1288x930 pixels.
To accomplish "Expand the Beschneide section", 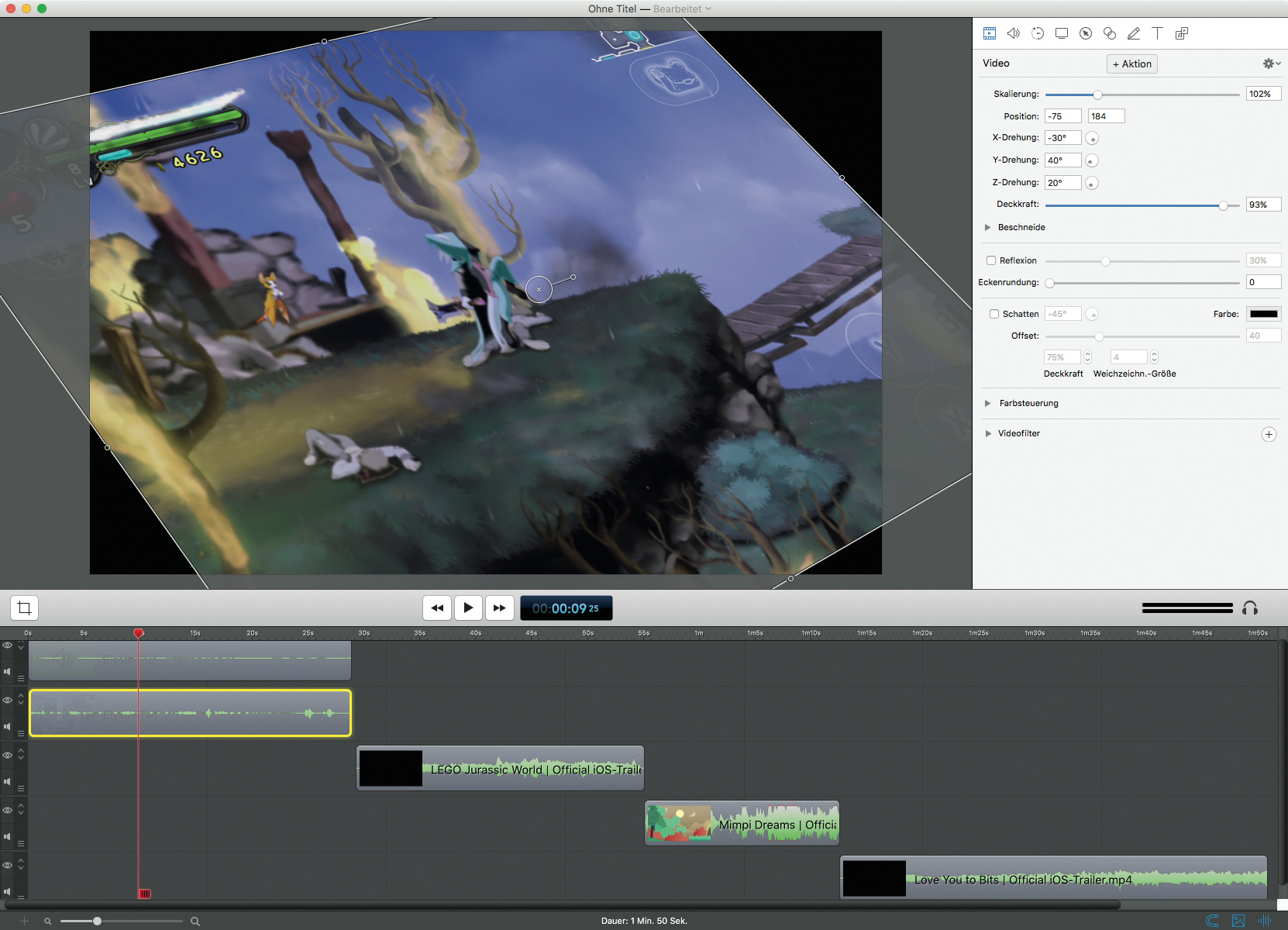I will pos(988,227).
